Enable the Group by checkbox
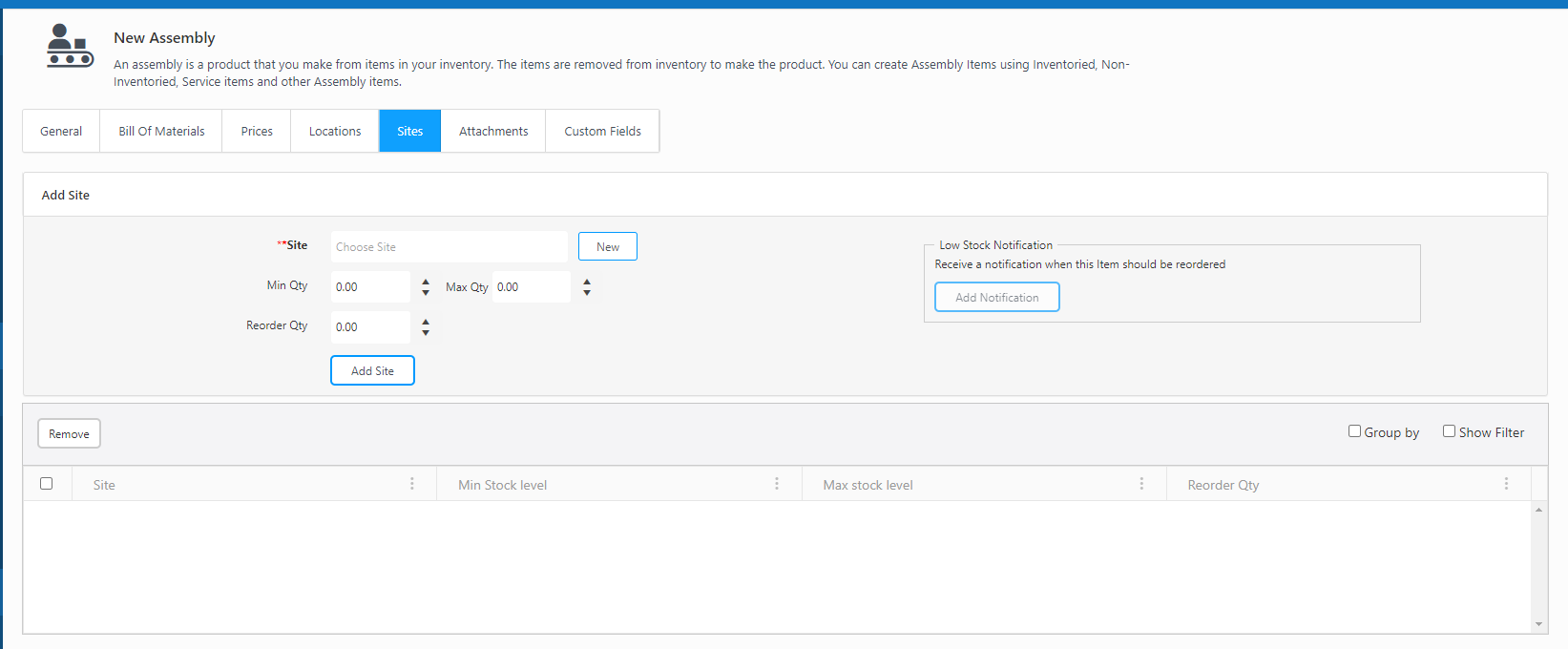The width and height of the screenshot is (1568, 649). pyautogui.click(x=1354, y=431)
